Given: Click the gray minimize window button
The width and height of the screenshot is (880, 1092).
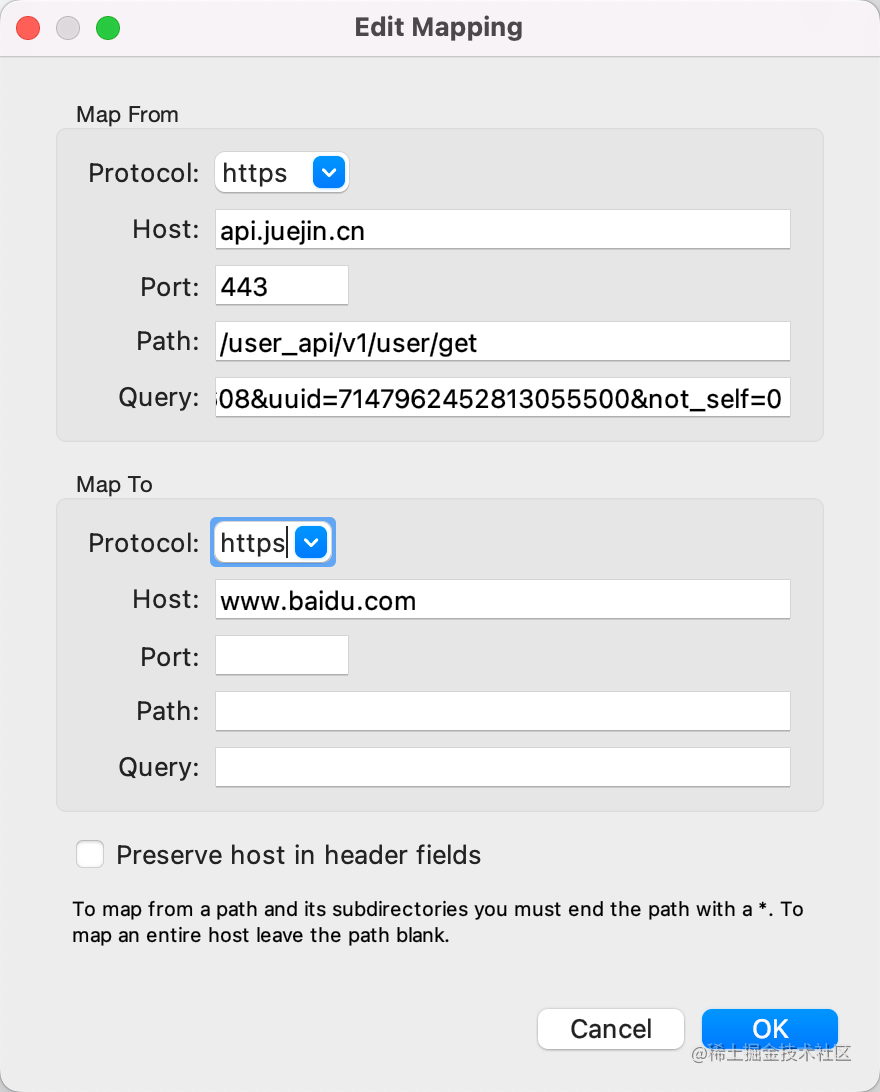Looking at the screenshot, I should pyautogui.click(x=68, y=28).
